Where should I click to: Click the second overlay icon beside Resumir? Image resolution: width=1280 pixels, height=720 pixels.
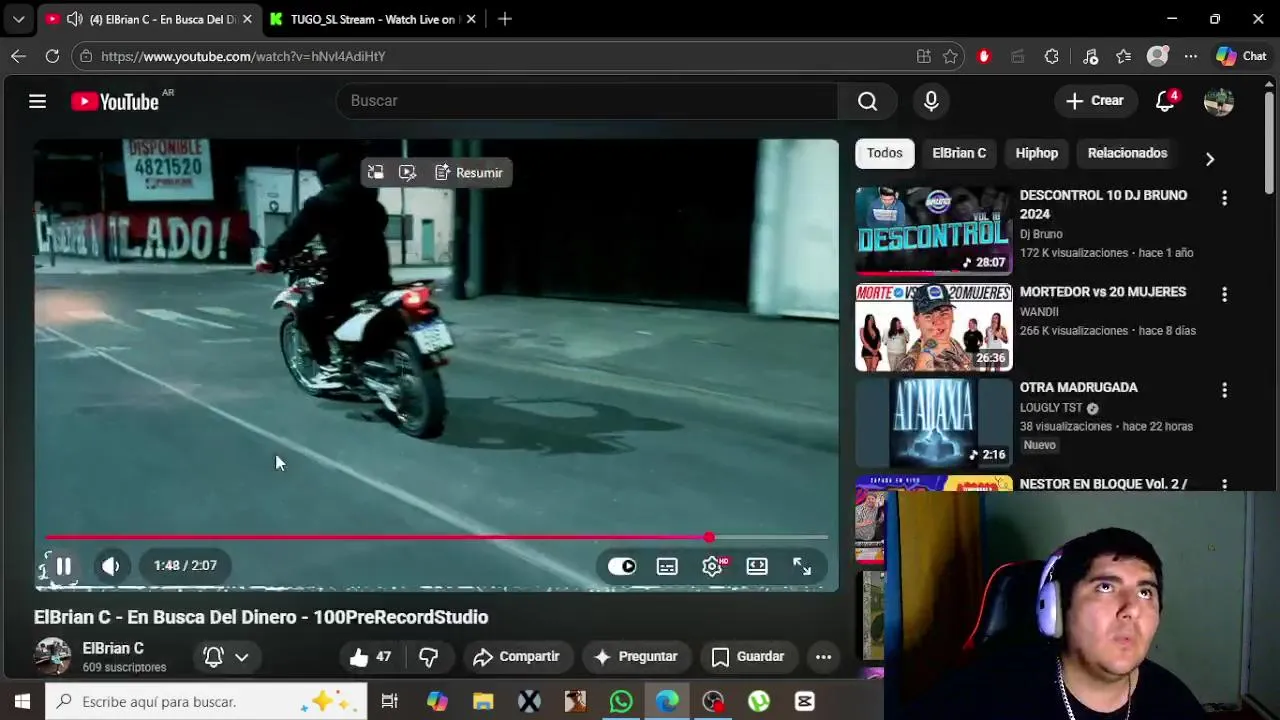coord(407,173)
